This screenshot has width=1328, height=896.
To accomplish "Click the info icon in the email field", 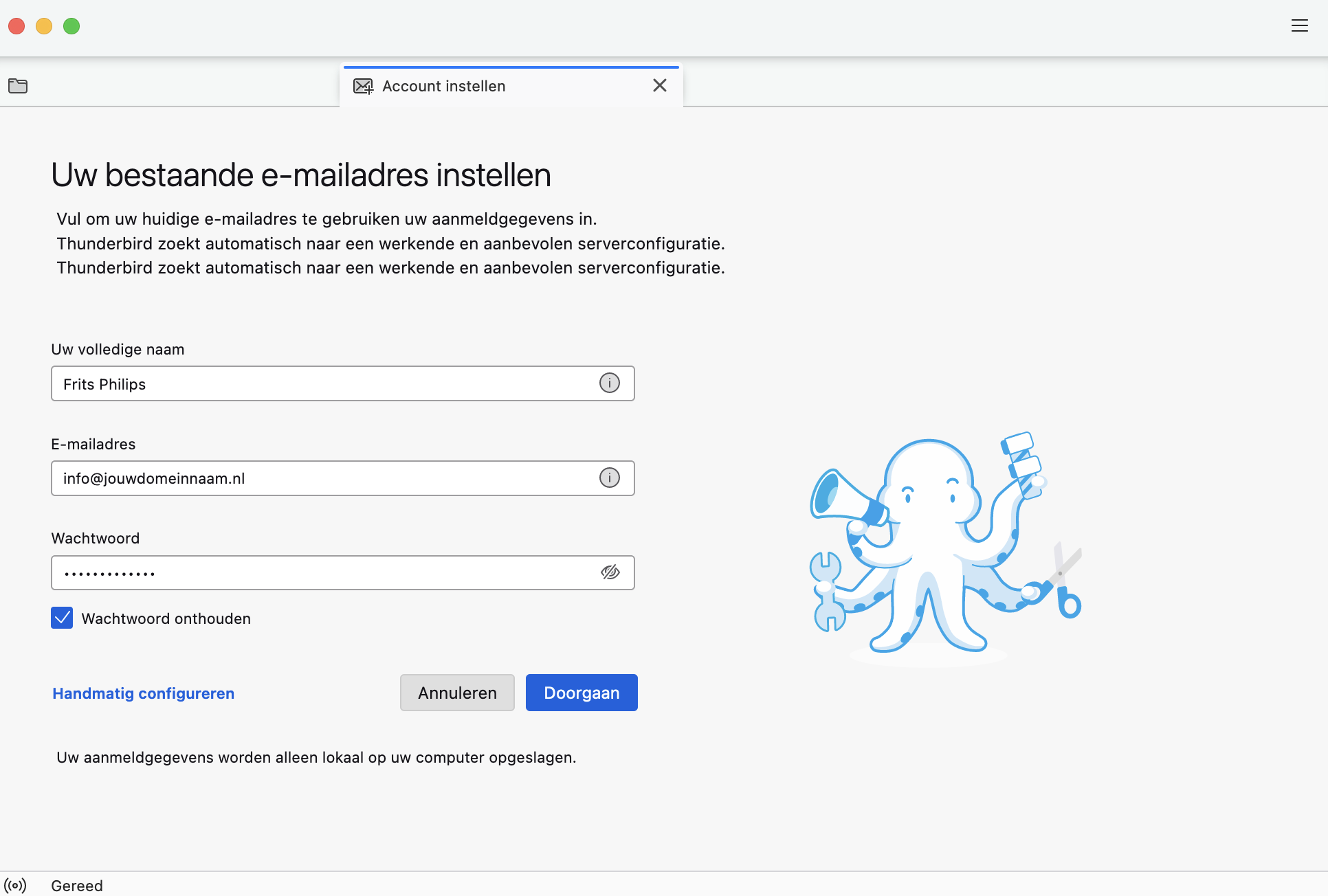I will pyautogui.click(x=609, y=478).
